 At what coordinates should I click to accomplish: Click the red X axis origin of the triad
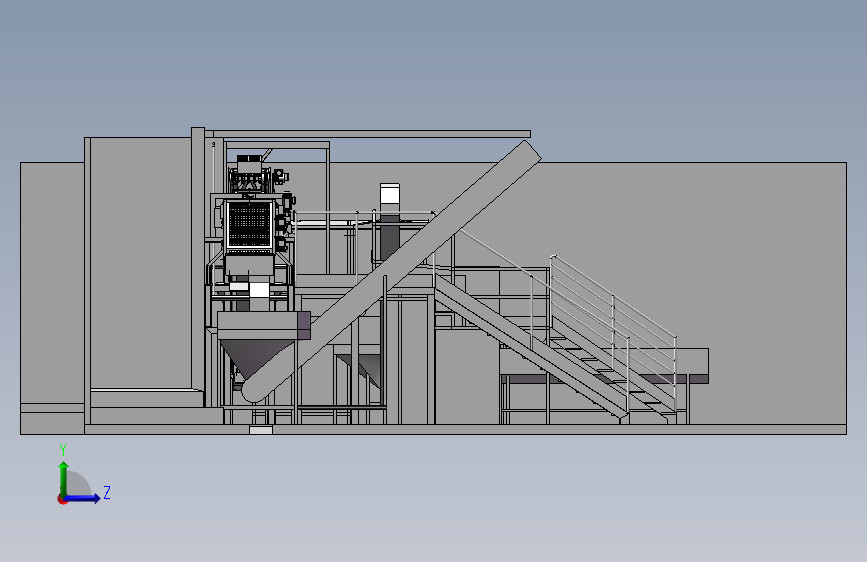pos(62,500)
